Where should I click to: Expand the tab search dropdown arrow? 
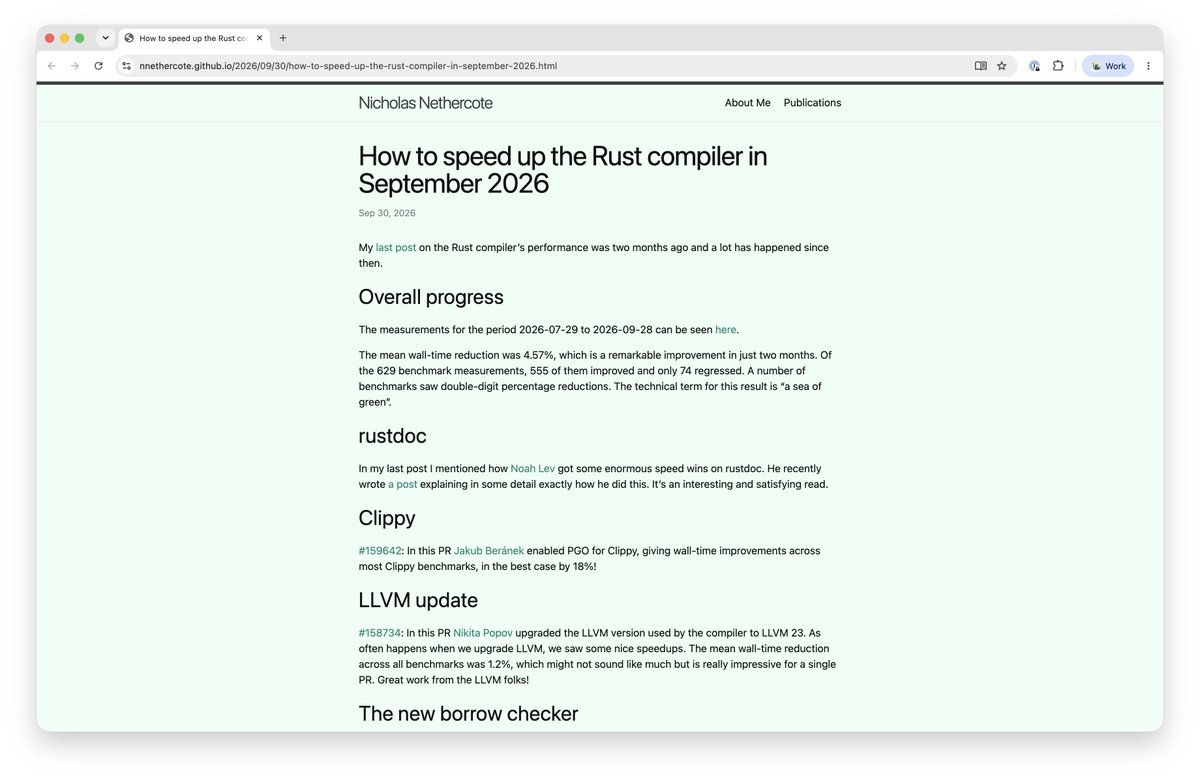[105, 38]
